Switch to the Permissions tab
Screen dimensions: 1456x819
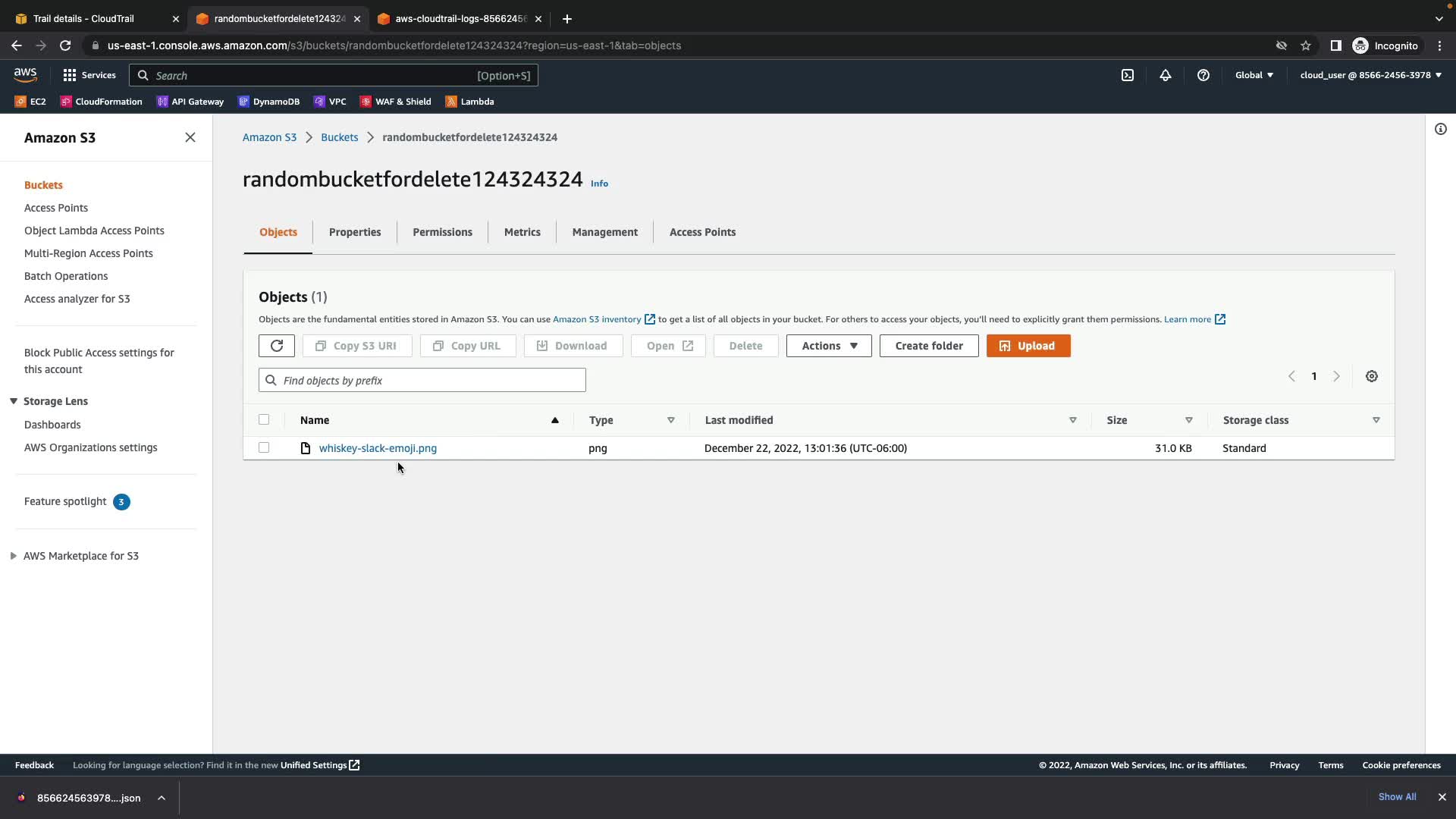point(442,232)
